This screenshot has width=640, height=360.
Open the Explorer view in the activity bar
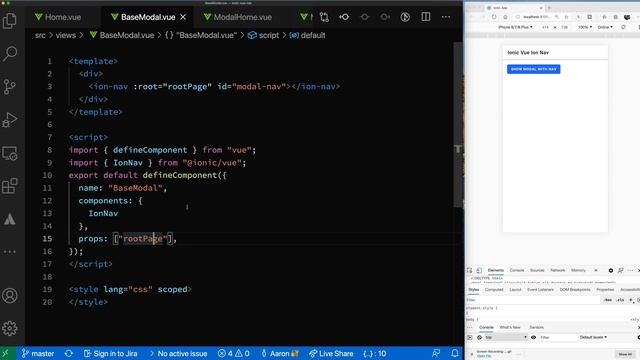(10, 20)
